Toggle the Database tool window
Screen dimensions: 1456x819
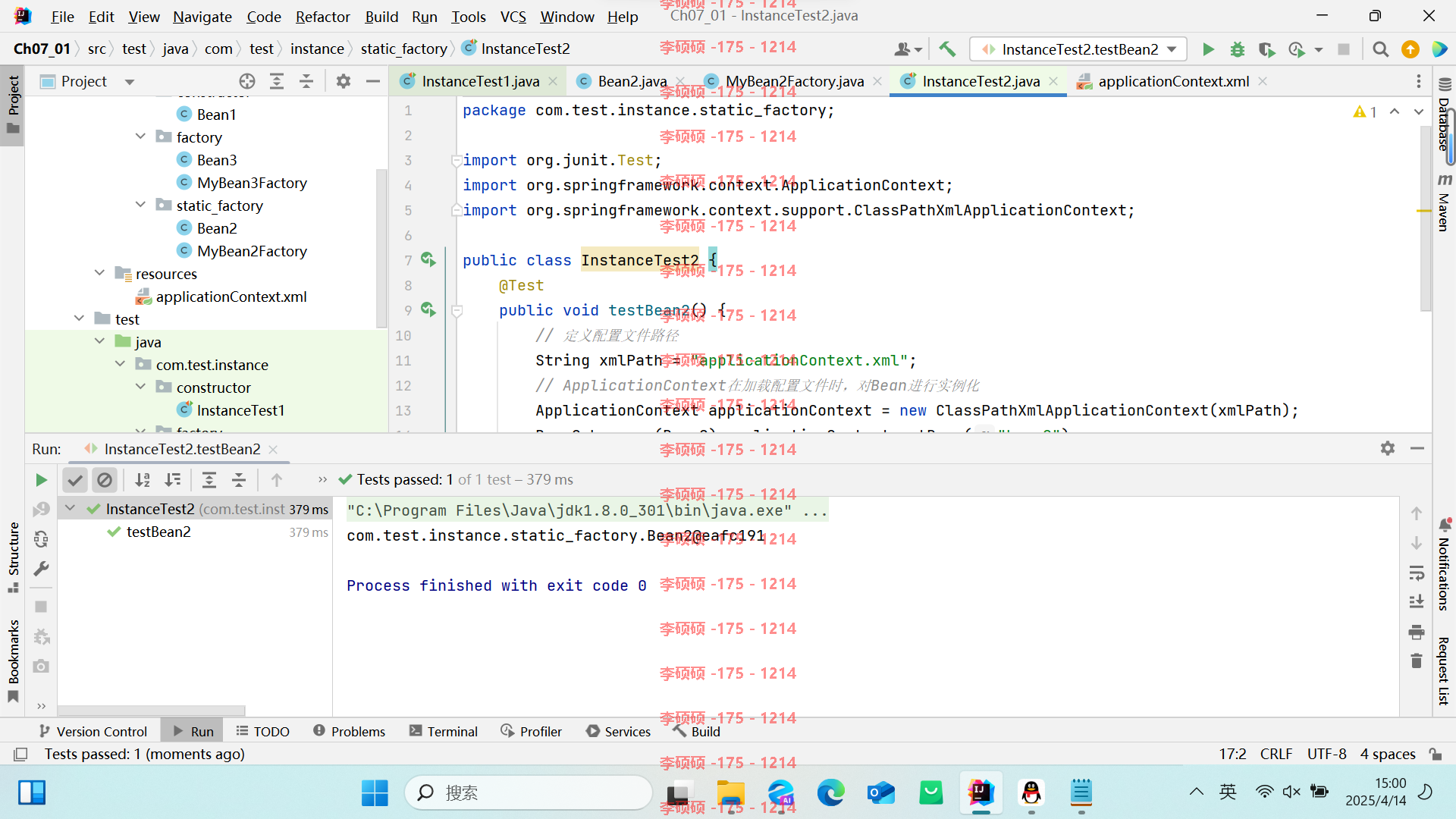point(1445,115)
